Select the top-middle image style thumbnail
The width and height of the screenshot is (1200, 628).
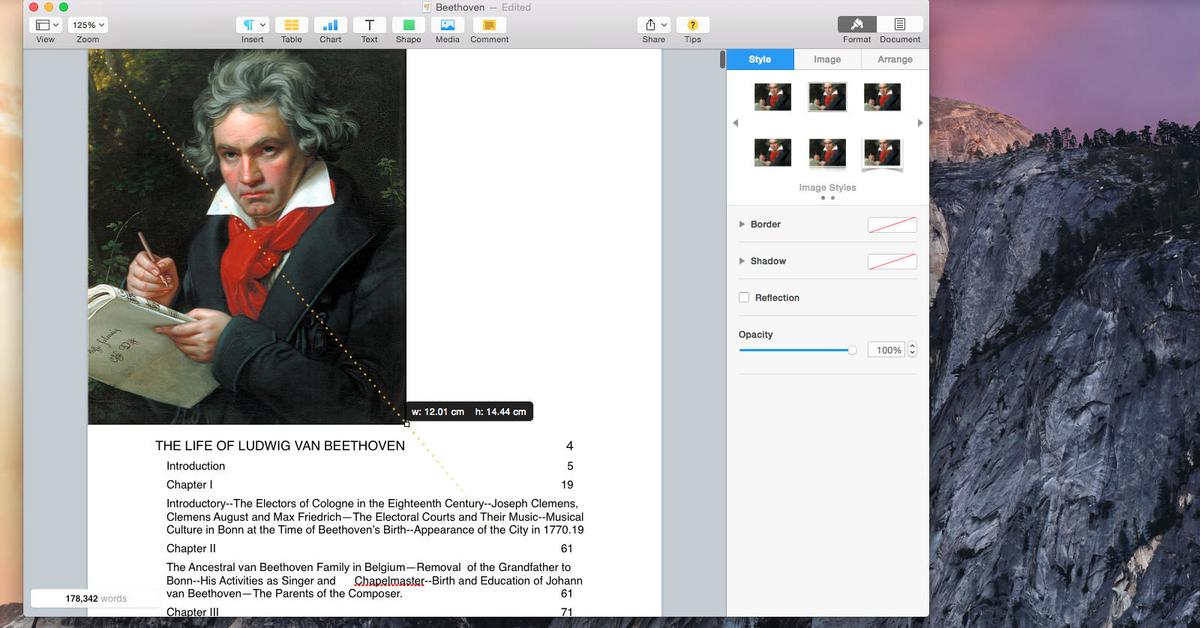point(827,97)
